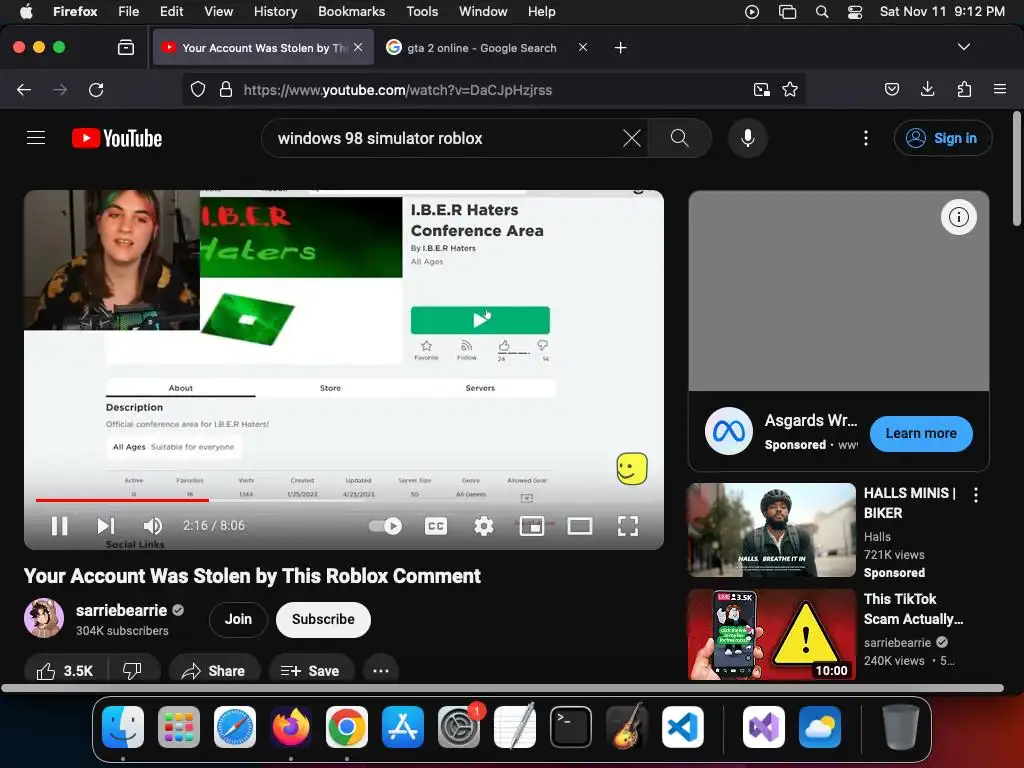Viewport: 1024px width, 768px height.
Task: Open sarriebearrie channel avatar
Action: click(44, 618)
